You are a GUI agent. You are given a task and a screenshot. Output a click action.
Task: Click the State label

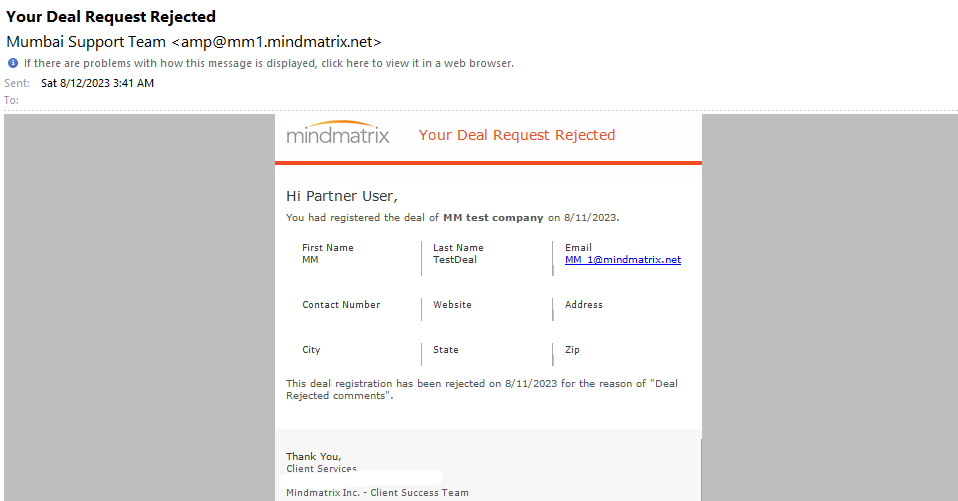445,349
